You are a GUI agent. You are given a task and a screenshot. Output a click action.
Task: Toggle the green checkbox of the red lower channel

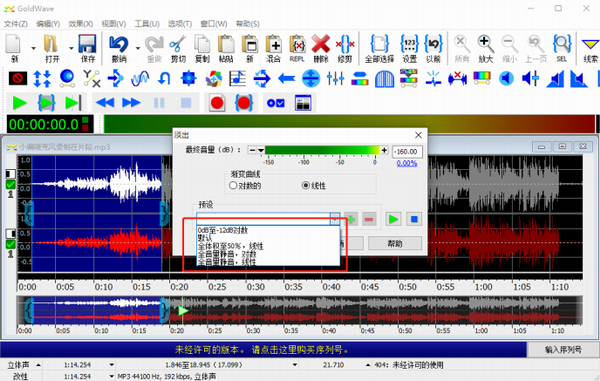pyautogui.click(x=11, y=244)
